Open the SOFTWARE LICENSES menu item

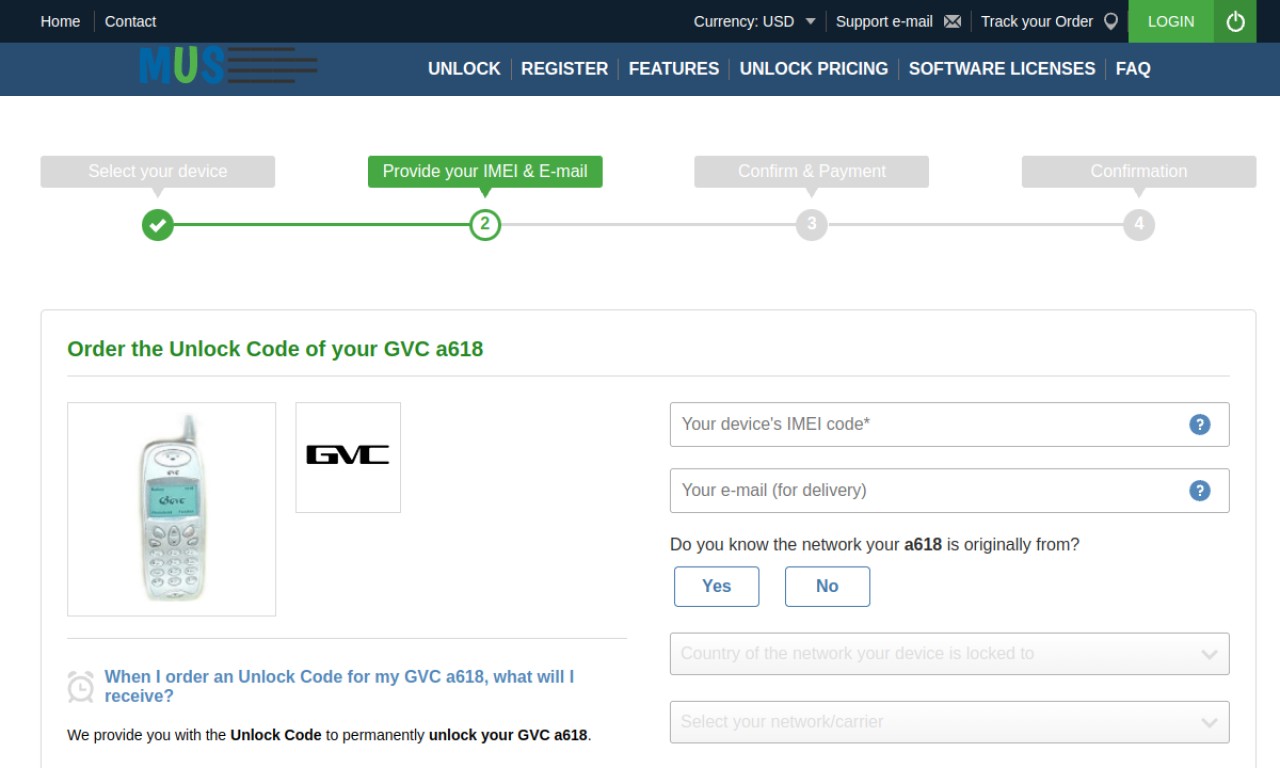[1002, 68]
